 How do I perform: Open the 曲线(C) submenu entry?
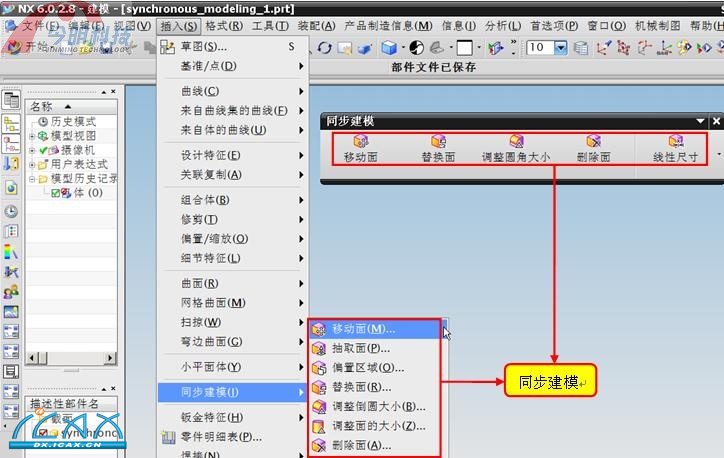(x=233, y=91)
